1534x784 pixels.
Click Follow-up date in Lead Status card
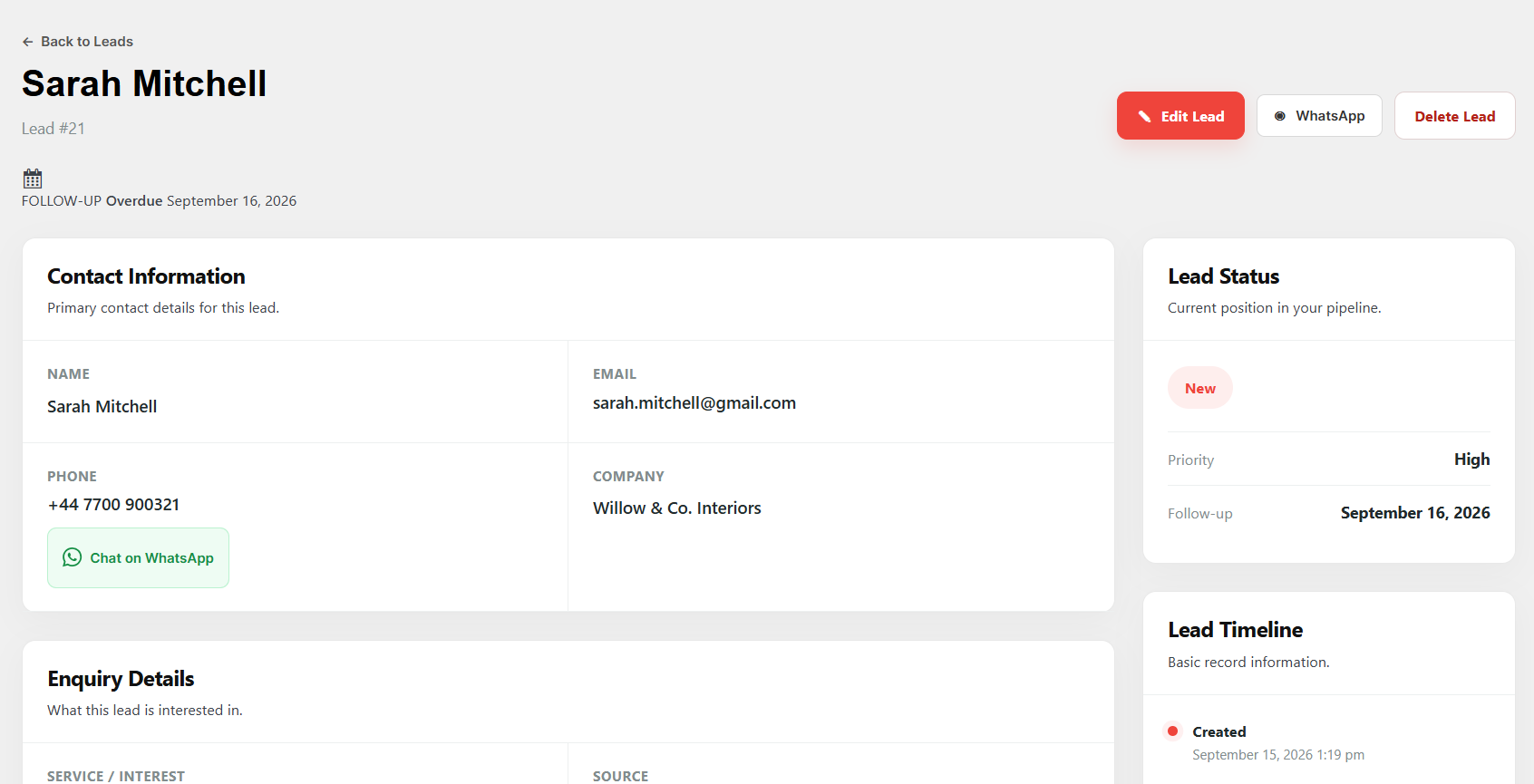coord(1415,513)
